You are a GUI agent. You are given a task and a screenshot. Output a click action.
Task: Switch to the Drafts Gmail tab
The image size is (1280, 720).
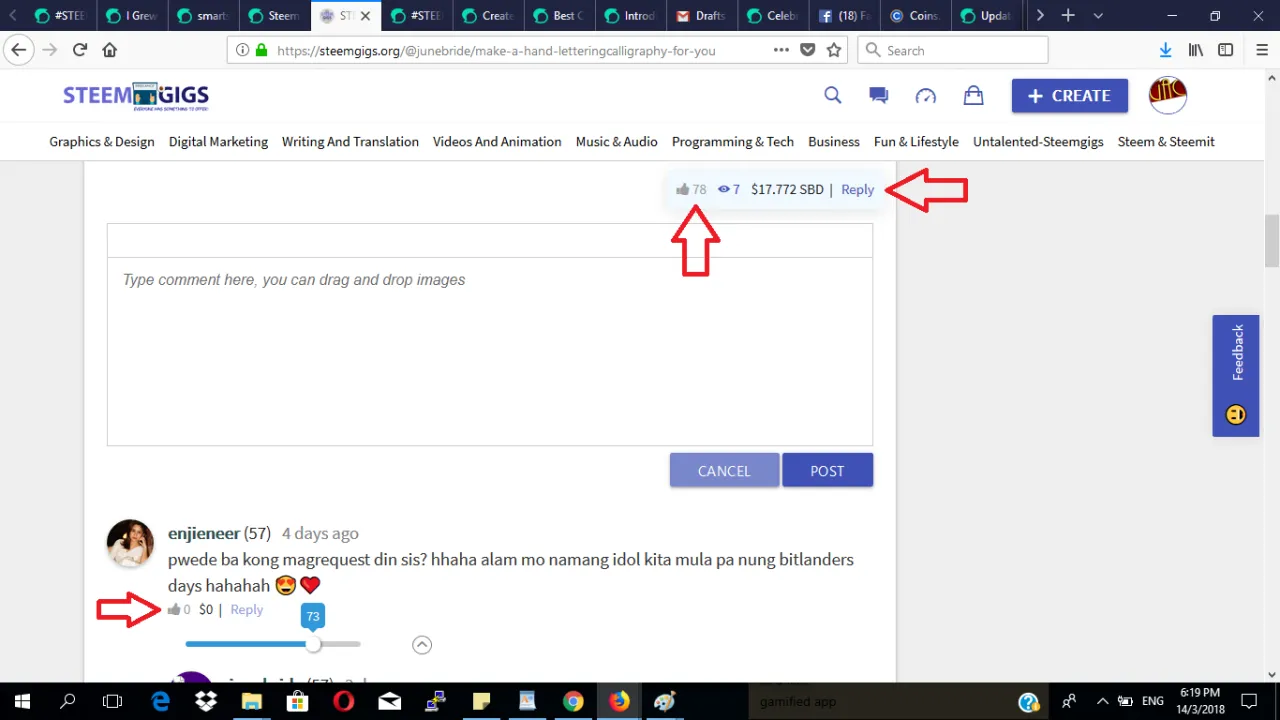coord(701,16)
